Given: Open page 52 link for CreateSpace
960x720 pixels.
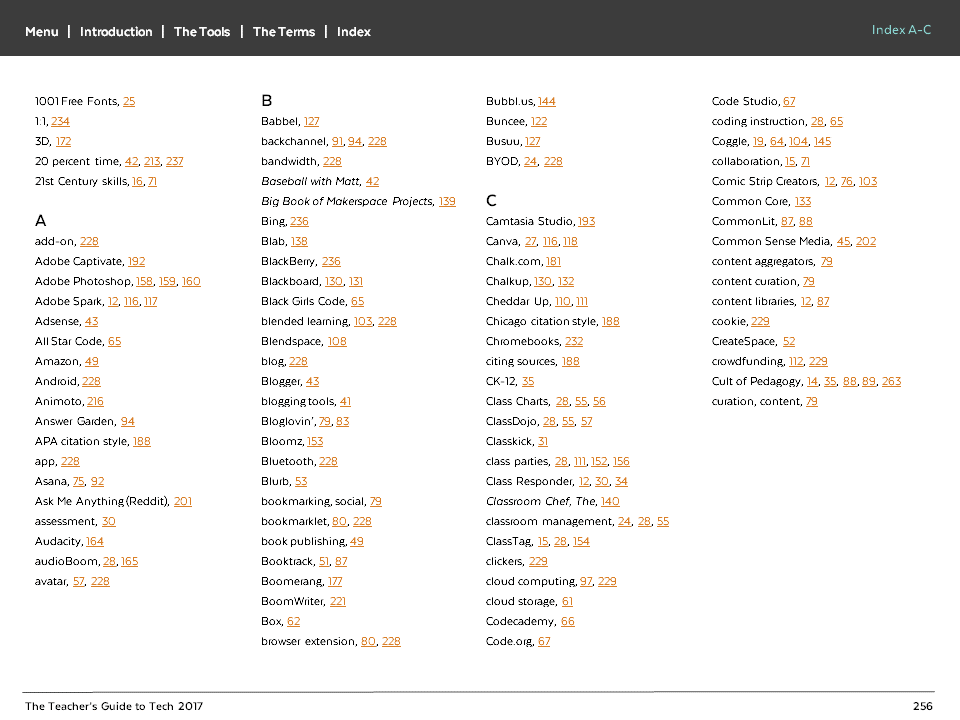Looking at the screenshot, I should [789, 342].
